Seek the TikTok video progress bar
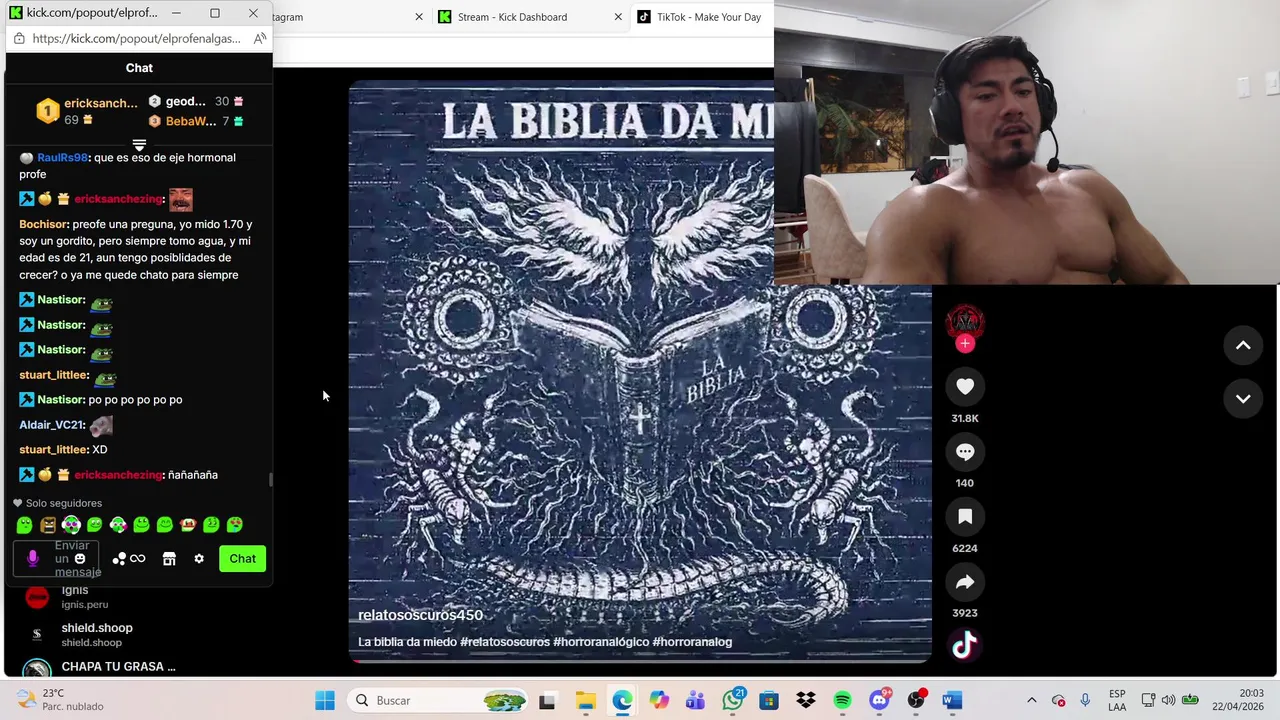Viewport: 1280px width, 720px height. (x=640, y=660)
